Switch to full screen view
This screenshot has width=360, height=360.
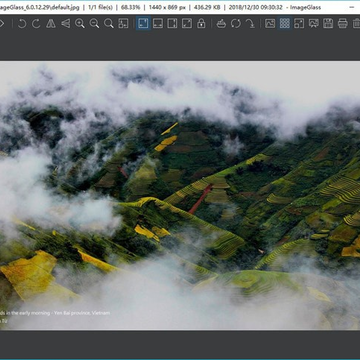(299, 24)
